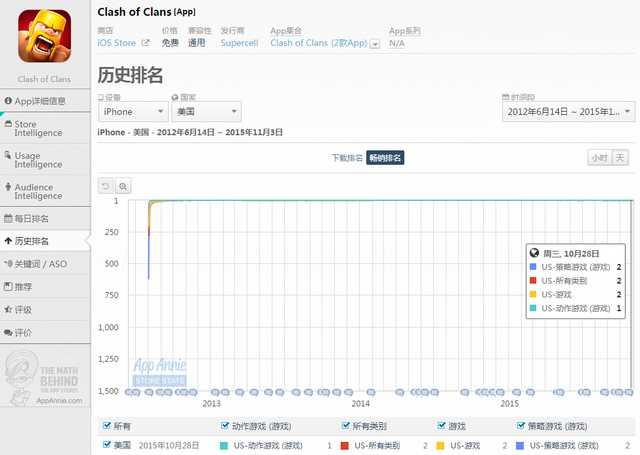Toggle the 所有 checkbox
Image resolution: width=640 pixels, height=455 pixels.
[x=107, y=426]
